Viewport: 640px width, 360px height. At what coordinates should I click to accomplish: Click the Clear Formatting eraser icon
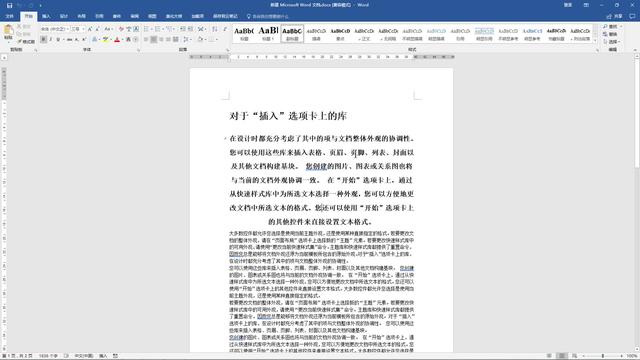[x=121, y=29]
